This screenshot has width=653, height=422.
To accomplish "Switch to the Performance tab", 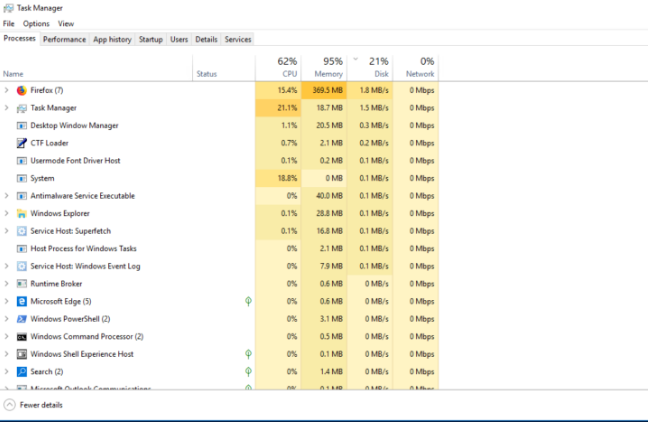I will pos(64,40).
